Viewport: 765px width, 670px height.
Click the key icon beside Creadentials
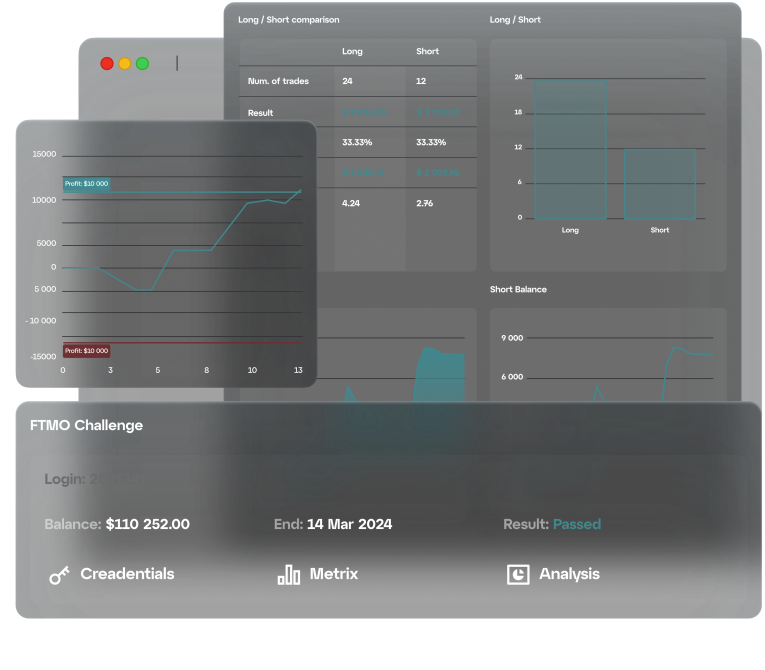click(x=59, y=575)
